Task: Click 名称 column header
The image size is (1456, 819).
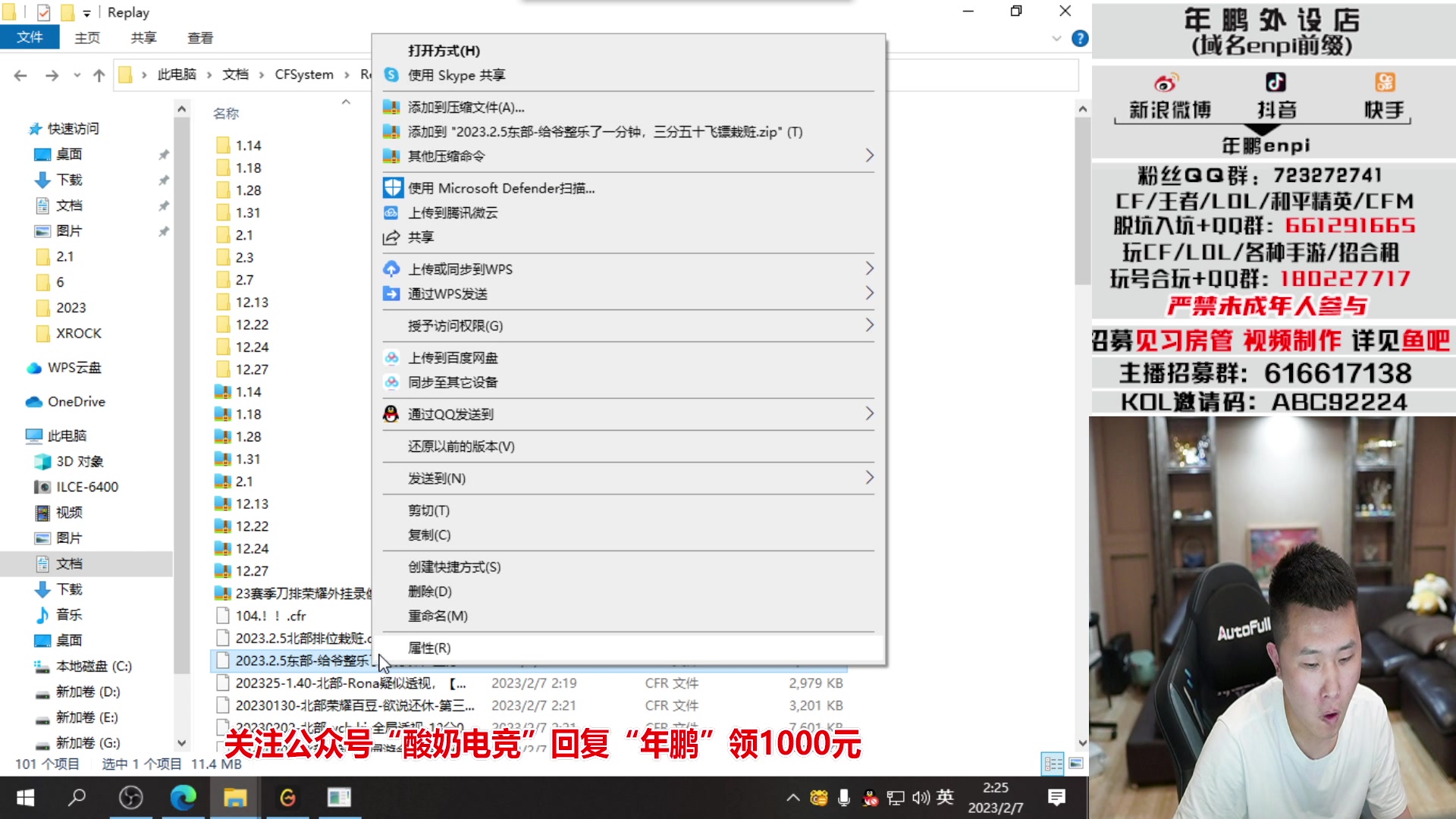Action: pos(226,113)
